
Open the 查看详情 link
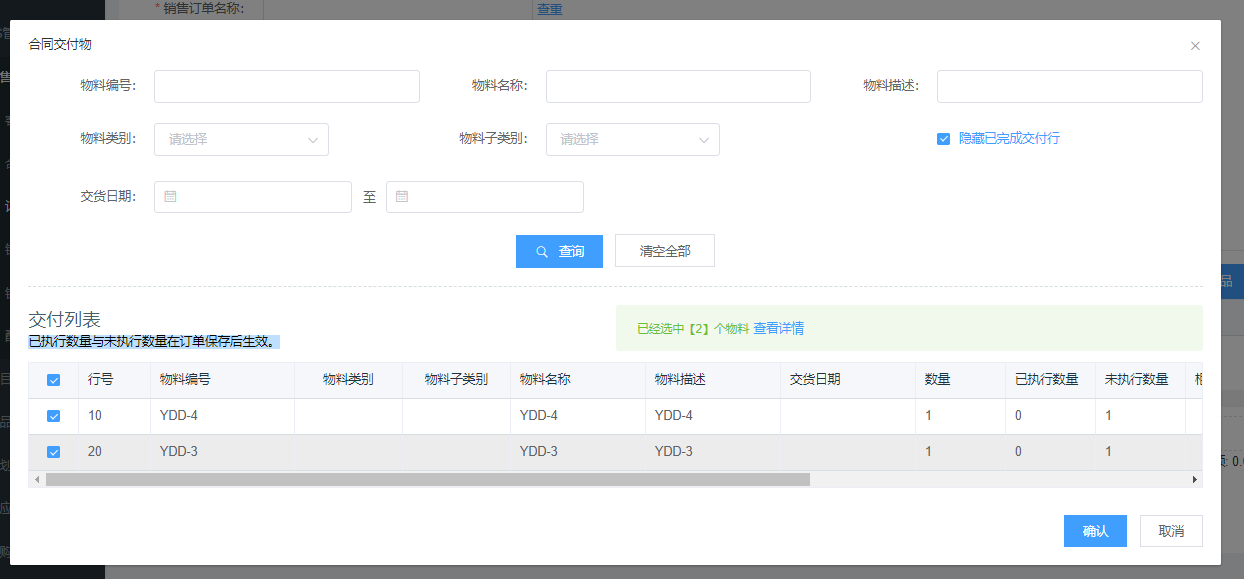click(779, 328)
